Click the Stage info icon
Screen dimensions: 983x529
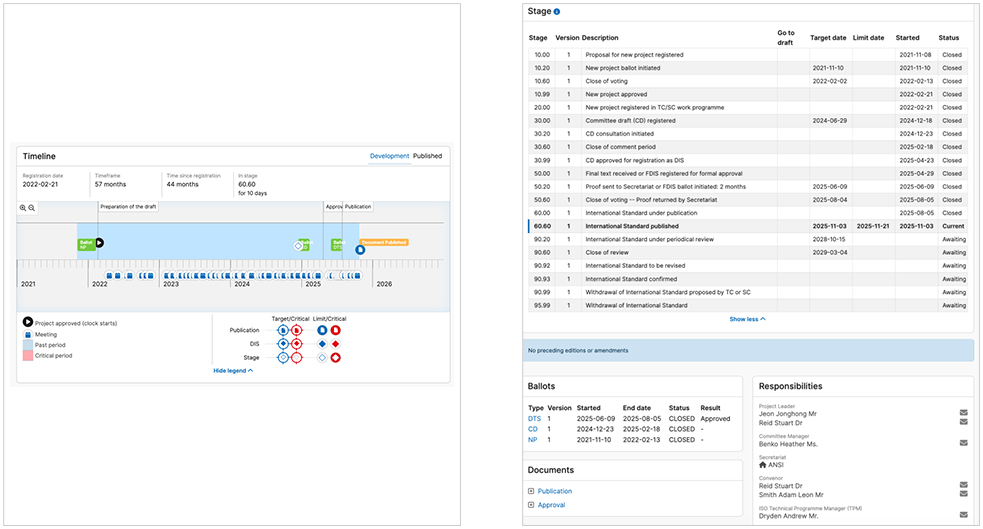(557, 12)
